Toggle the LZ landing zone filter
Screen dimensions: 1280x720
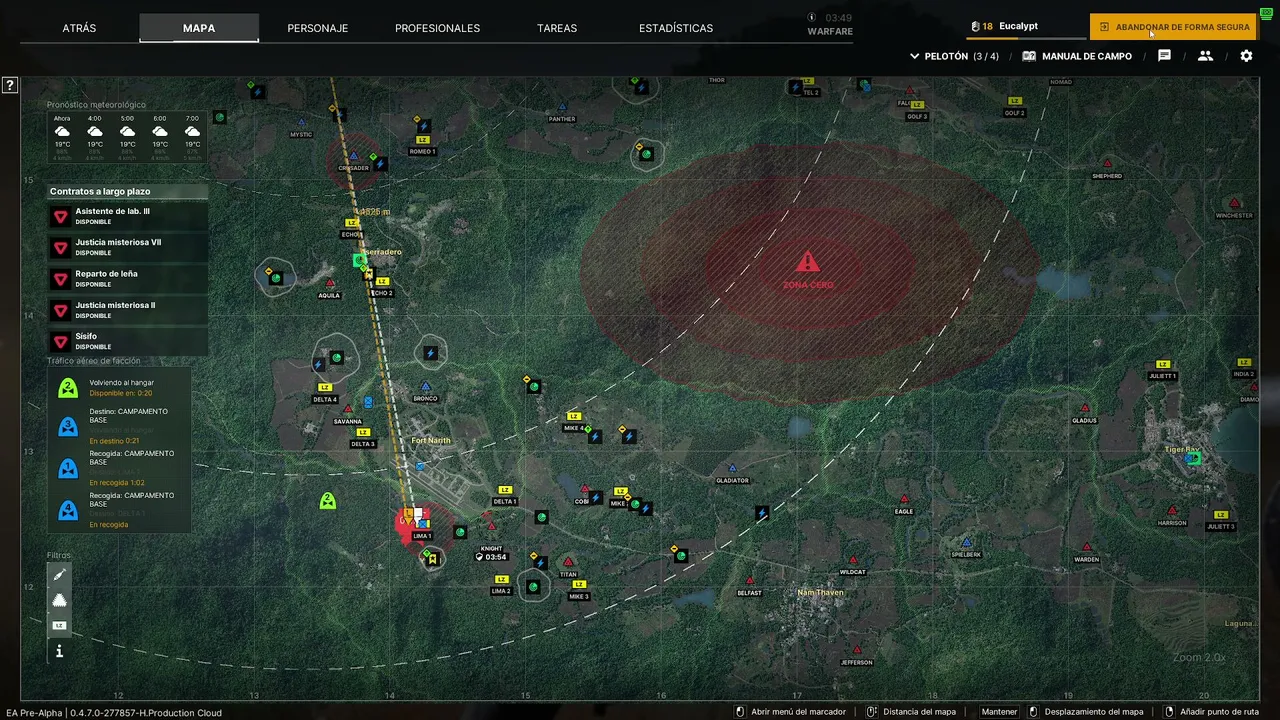tap(59, 625)
